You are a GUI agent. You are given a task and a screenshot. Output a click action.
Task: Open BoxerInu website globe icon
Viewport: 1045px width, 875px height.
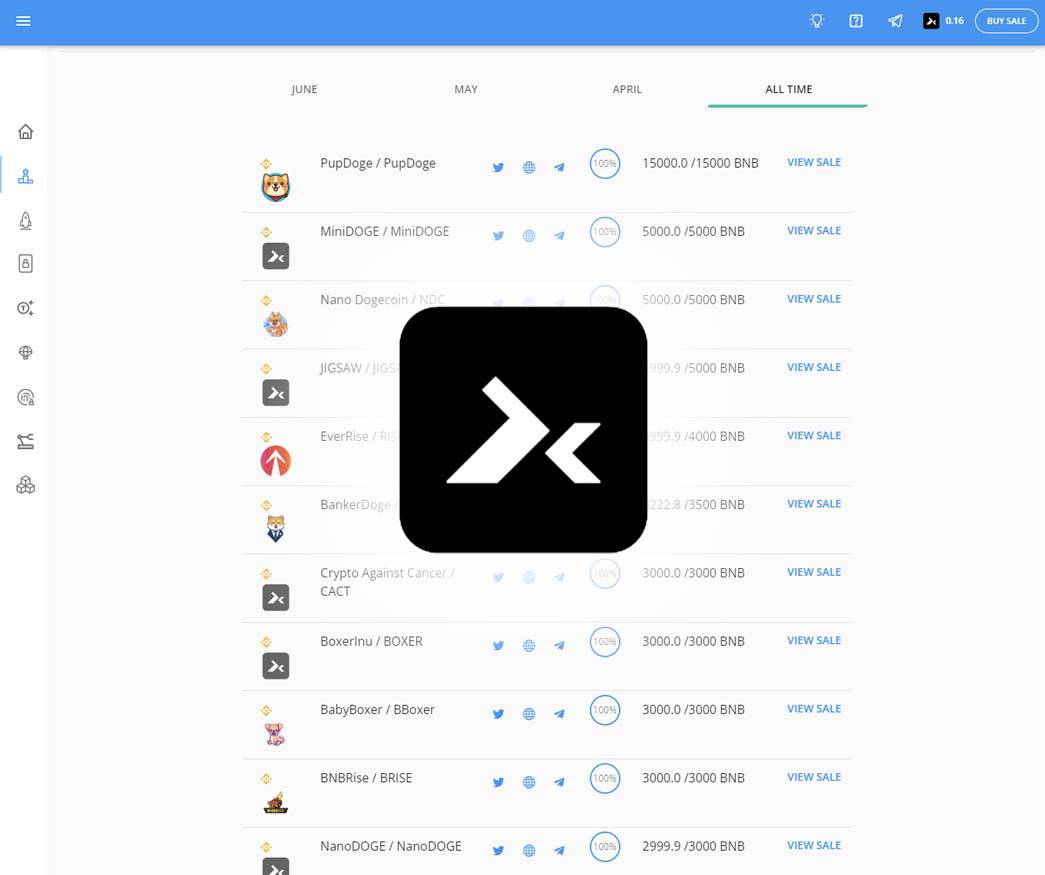pyautogui.click(x=529, y=646)
